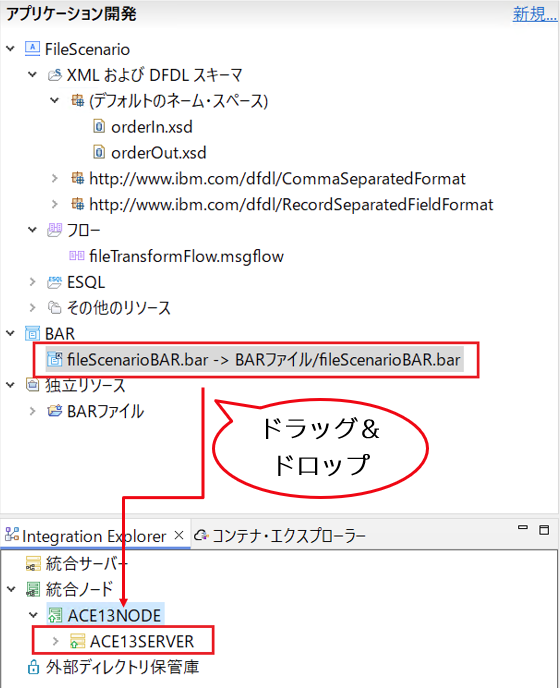Screen dimensions: 560x688
Task: Select the BARファイル label
Action: (x=105, y=412)
